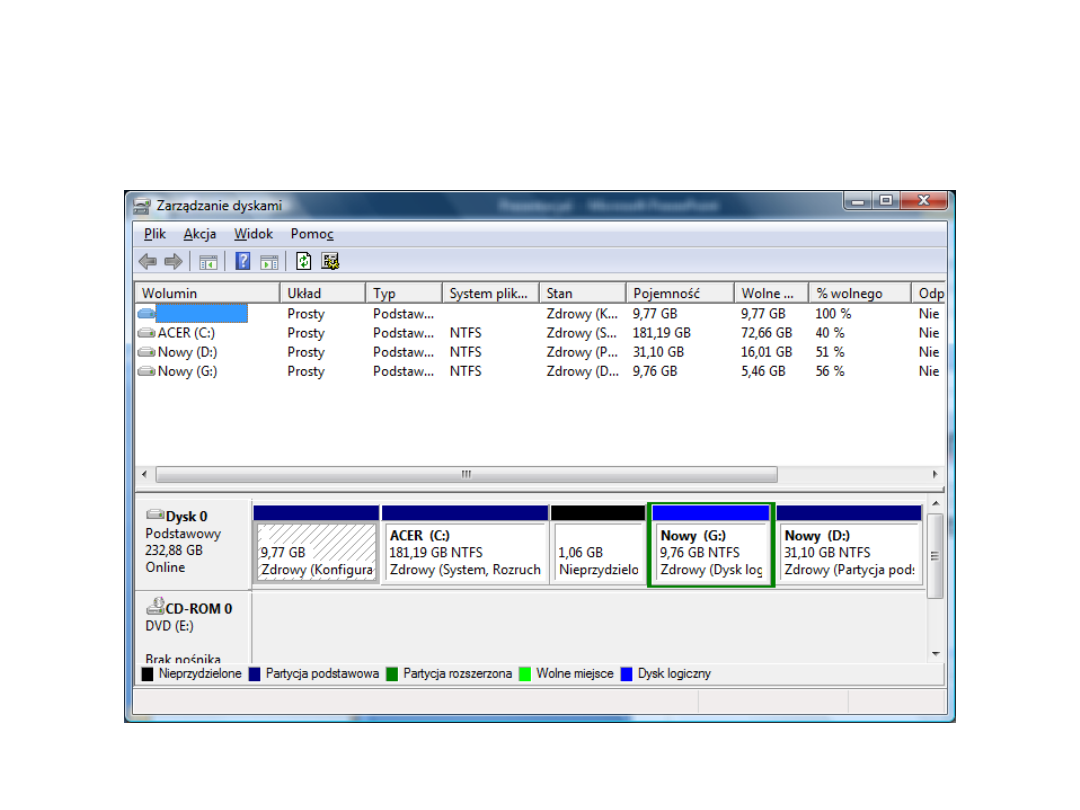Click the Back arrow toolbar icon
This screenshot has height=810, width=1080.
click(x=147, y=262)
